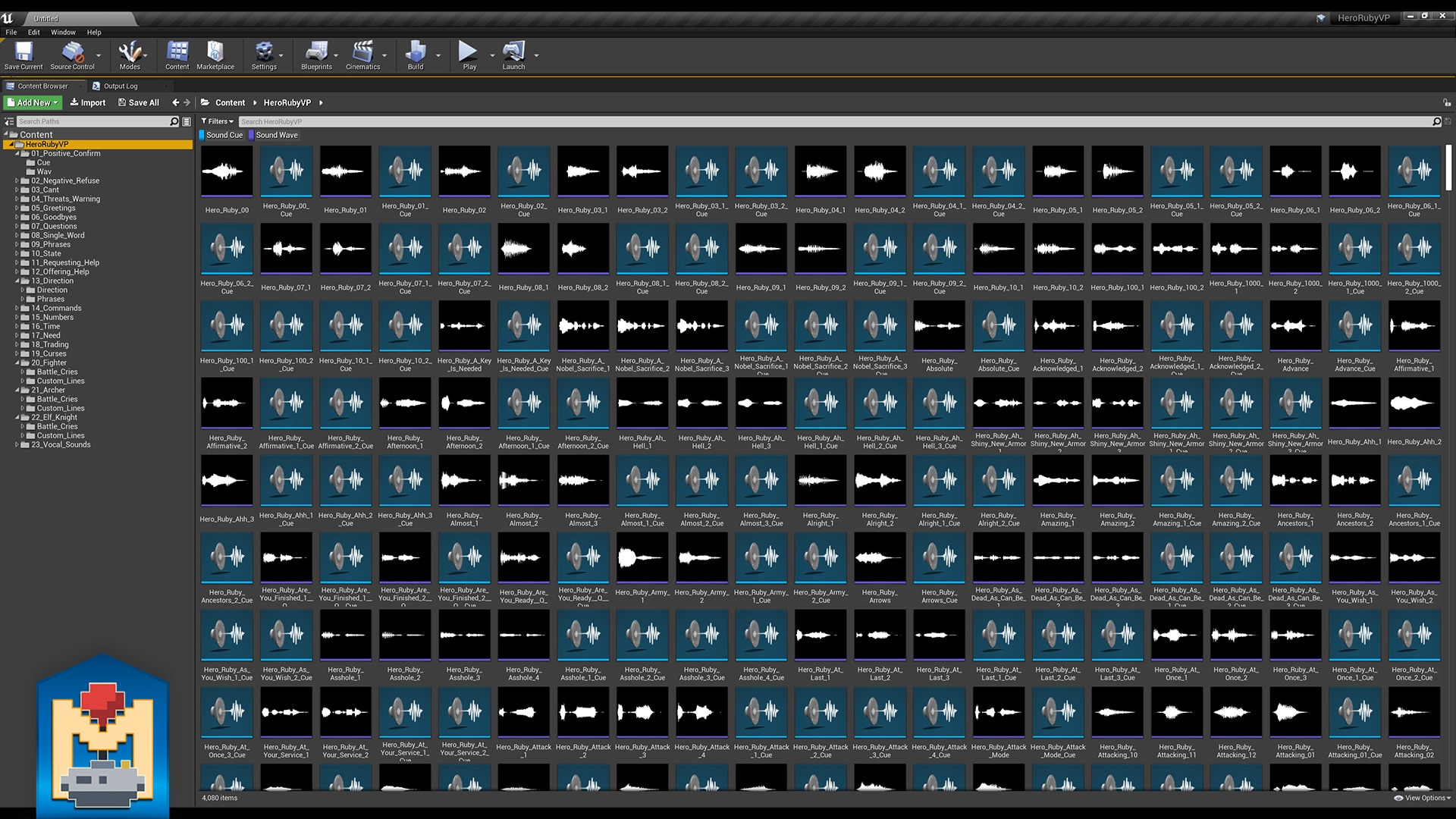Go back with the history arrow
This screenshot has width=1456, height=819.
175,102
